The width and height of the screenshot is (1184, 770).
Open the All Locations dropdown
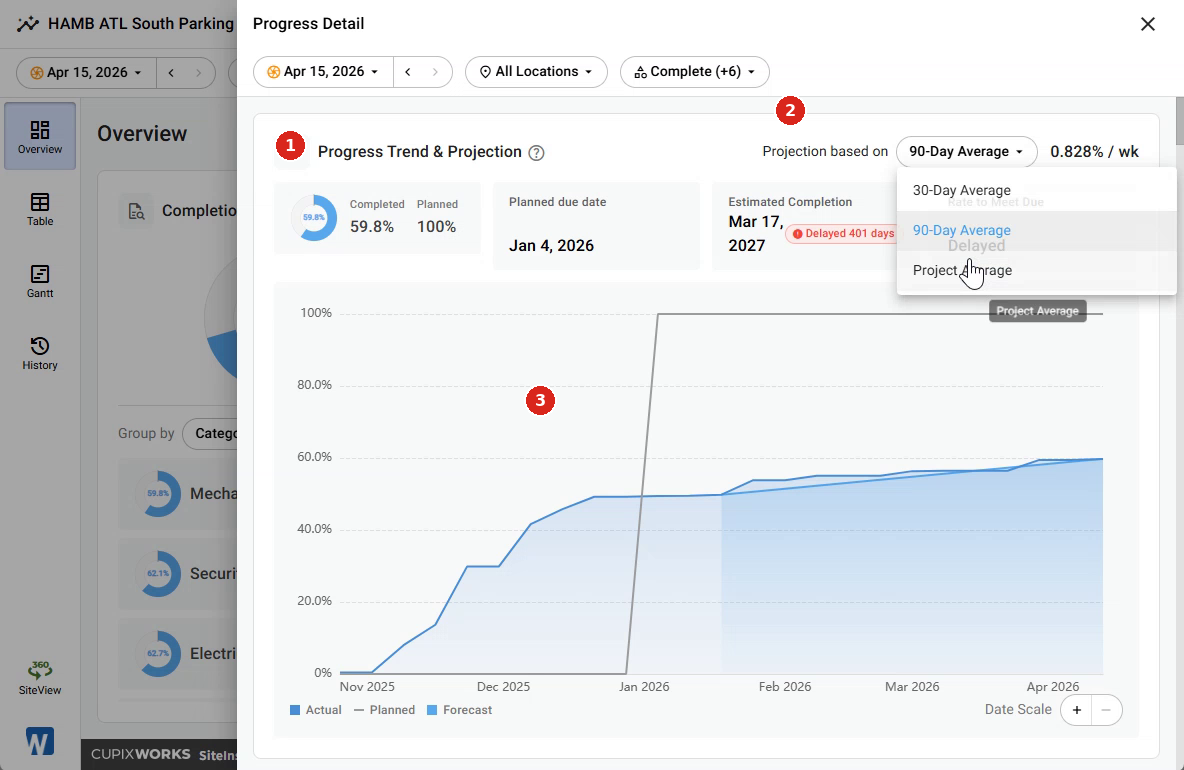(x=536, y=72)
